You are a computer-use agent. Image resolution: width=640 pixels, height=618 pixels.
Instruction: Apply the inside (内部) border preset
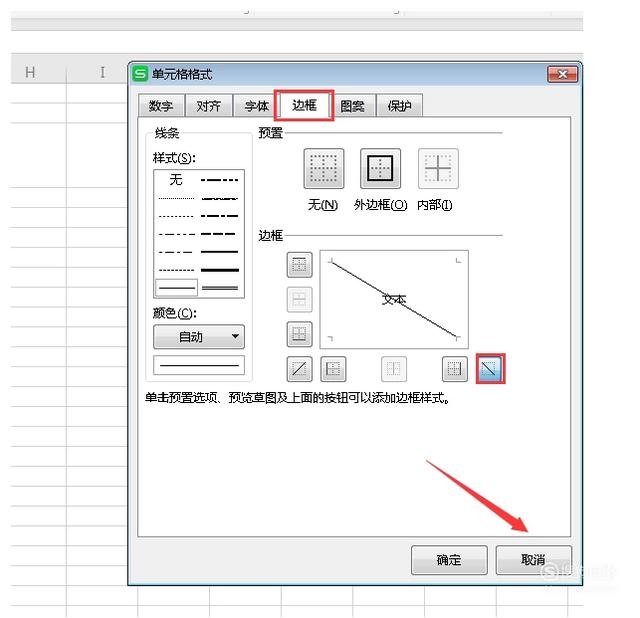click(438, 168)
